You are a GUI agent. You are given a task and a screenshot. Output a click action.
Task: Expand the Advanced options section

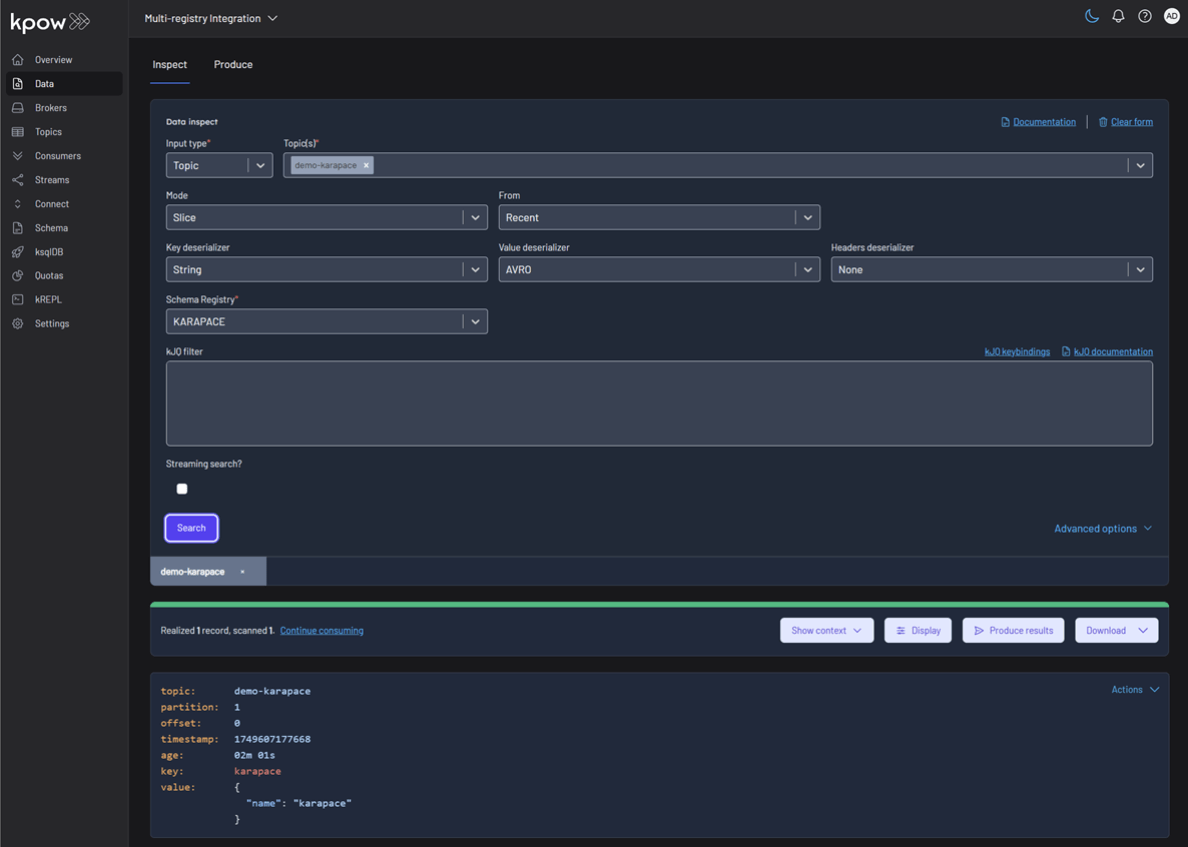(x=1101, y=528)
